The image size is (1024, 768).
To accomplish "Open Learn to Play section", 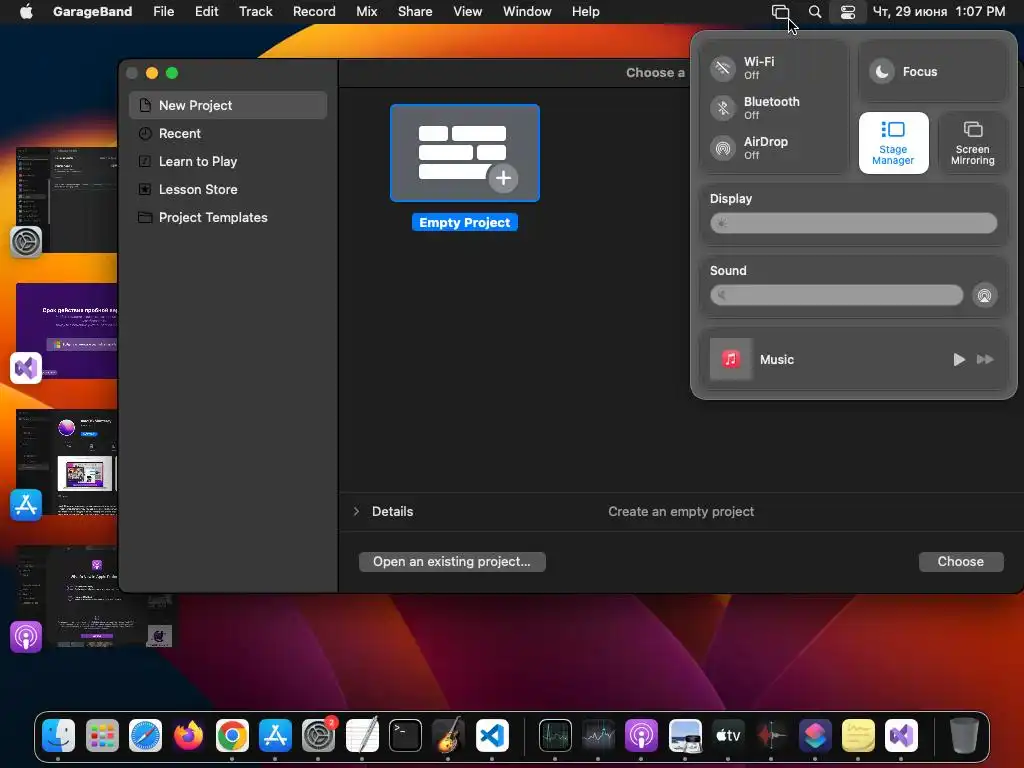I will pos(228,161).
